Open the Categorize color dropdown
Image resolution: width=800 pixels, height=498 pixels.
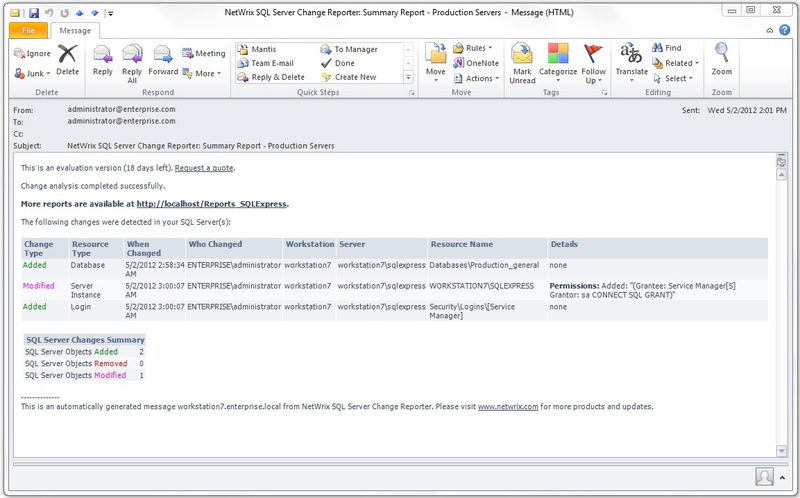[x=558, y=63]
